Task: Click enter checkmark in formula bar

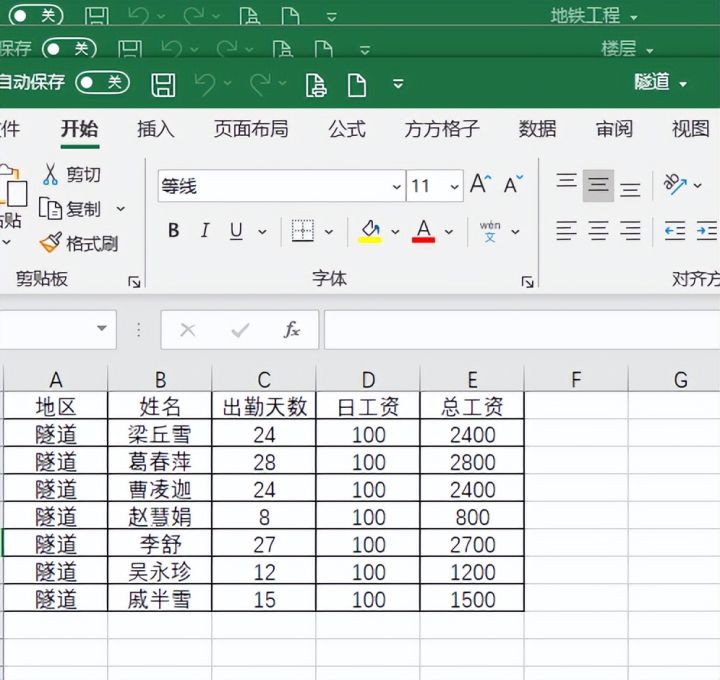Action: tap(240, 330)
